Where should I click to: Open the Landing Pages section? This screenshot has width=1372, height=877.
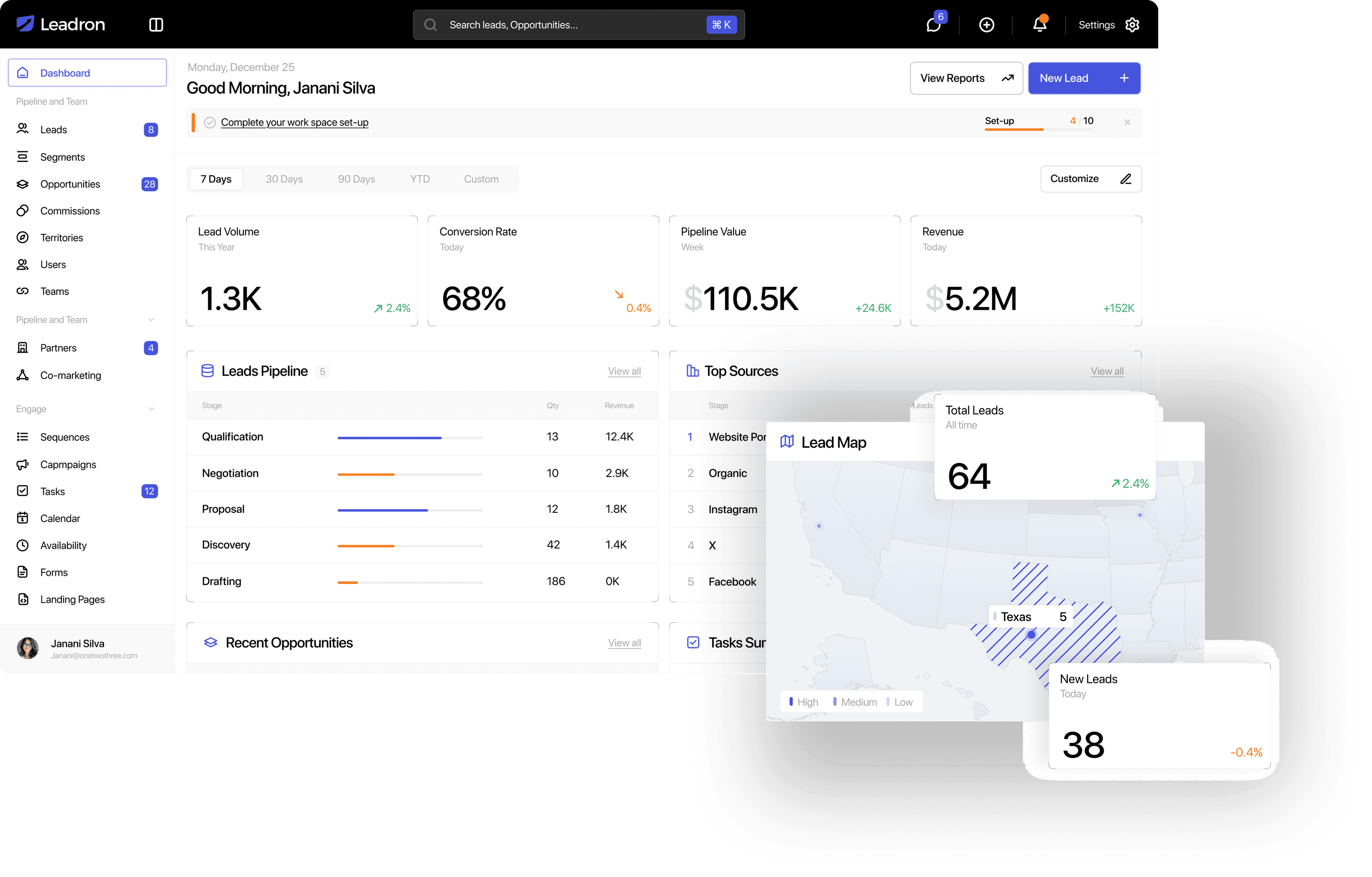click(73, 599)
